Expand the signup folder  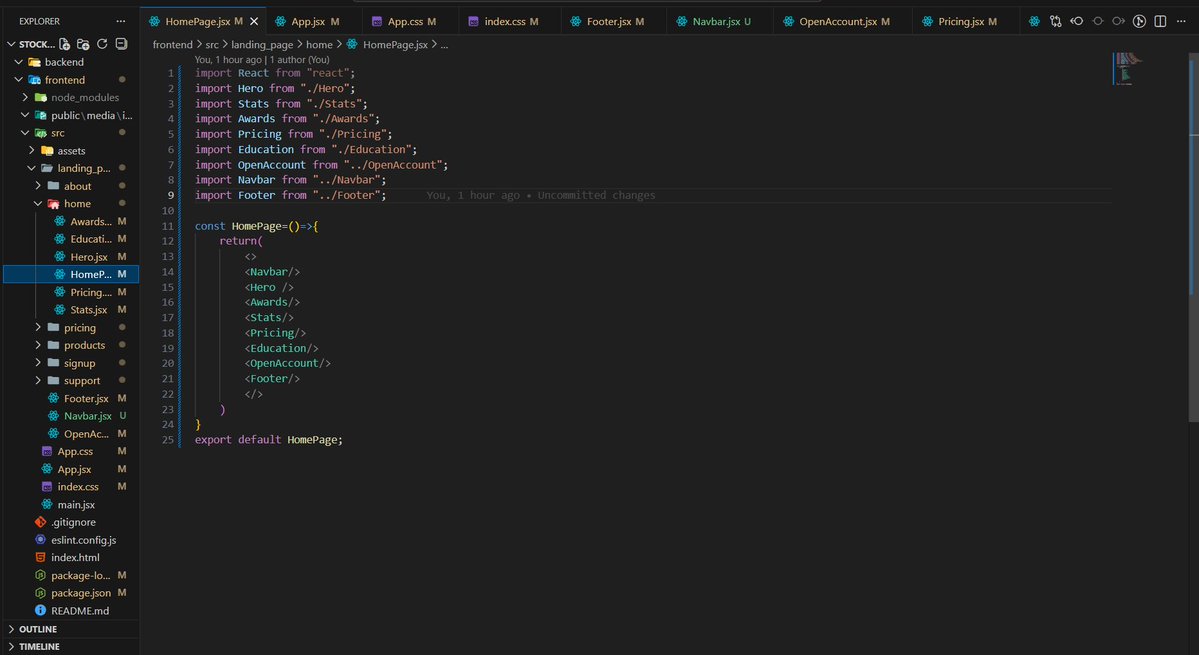click(70, 363)
